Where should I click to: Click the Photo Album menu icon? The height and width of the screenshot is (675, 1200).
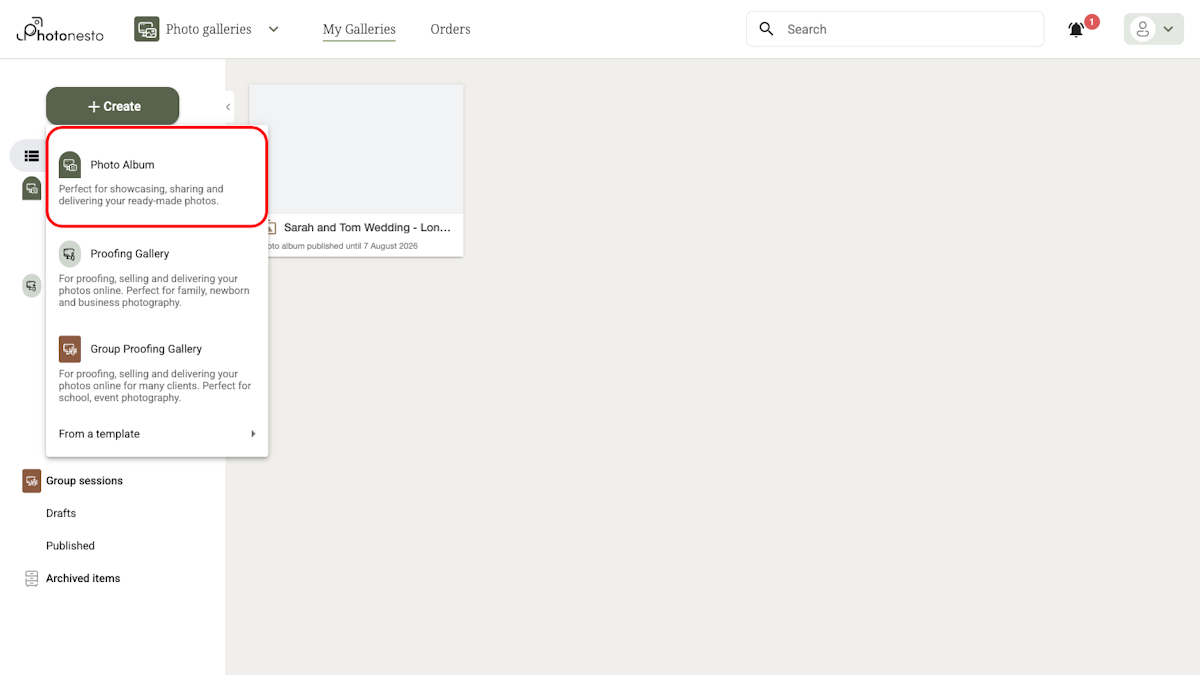pyautogui.click(x=70, y=164)
